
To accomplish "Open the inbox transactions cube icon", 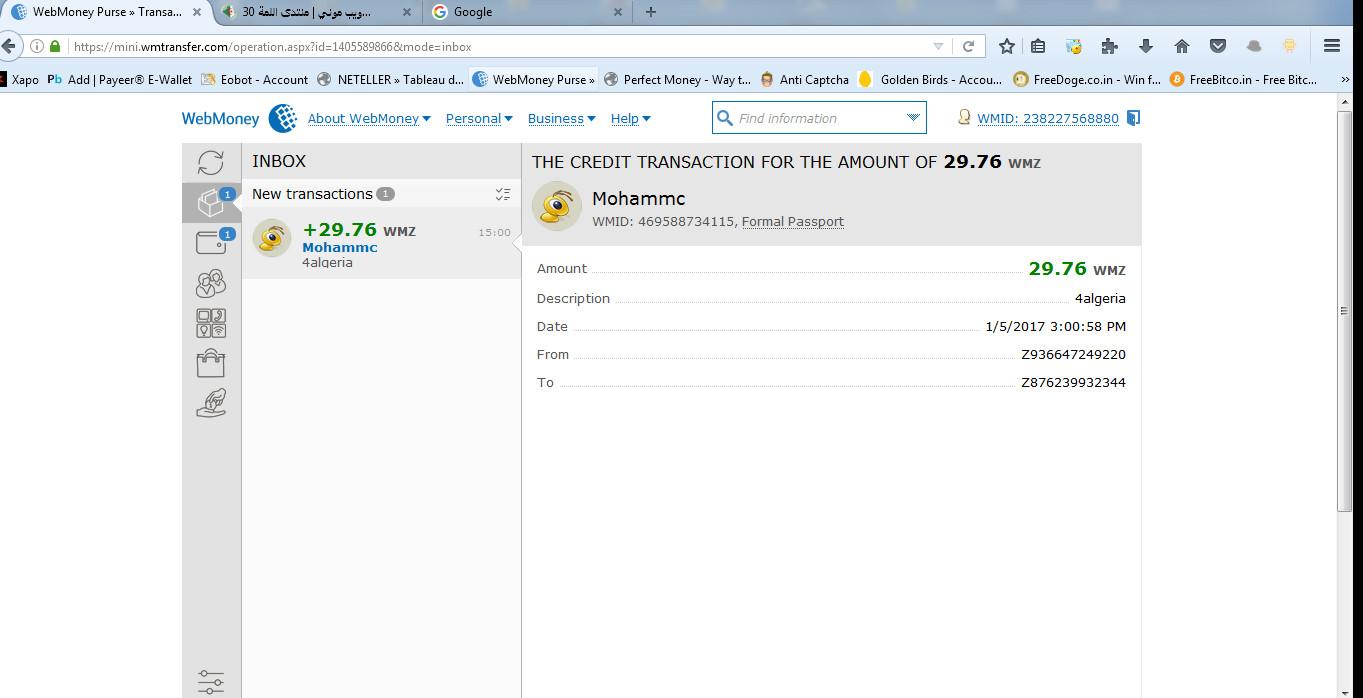I will click(x=211, y=203).
